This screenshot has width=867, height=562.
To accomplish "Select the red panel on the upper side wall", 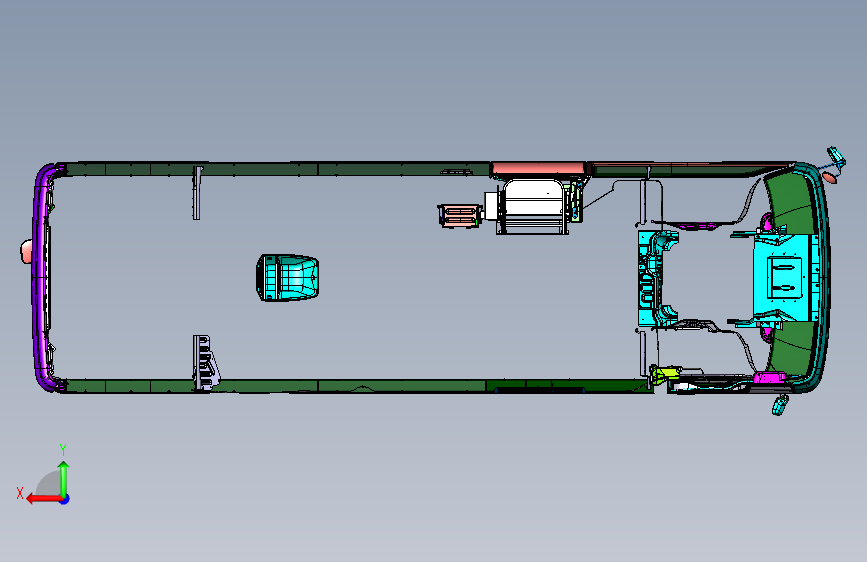I will [x=538, y=169].
